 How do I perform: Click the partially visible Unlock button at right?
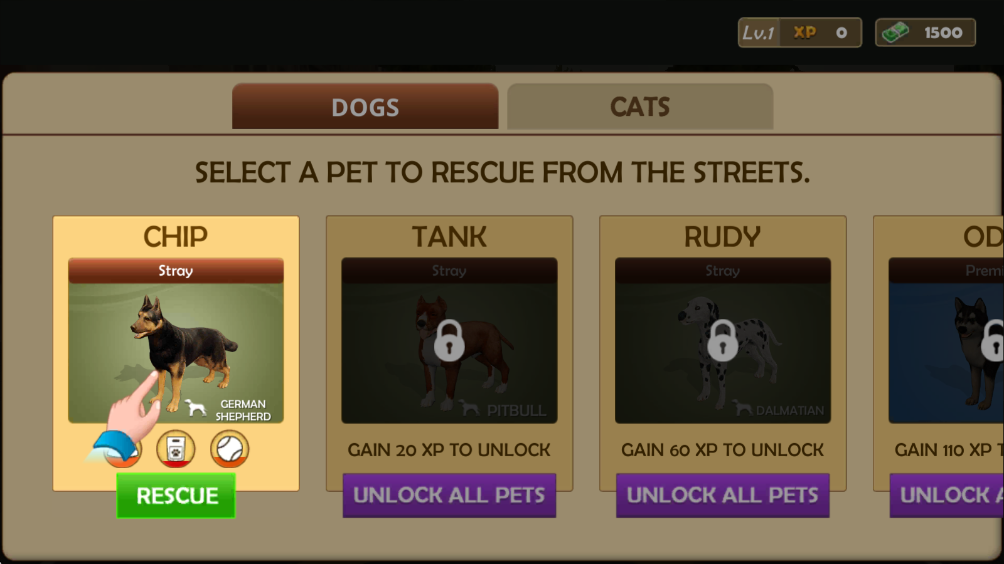[x=946, y=495]
